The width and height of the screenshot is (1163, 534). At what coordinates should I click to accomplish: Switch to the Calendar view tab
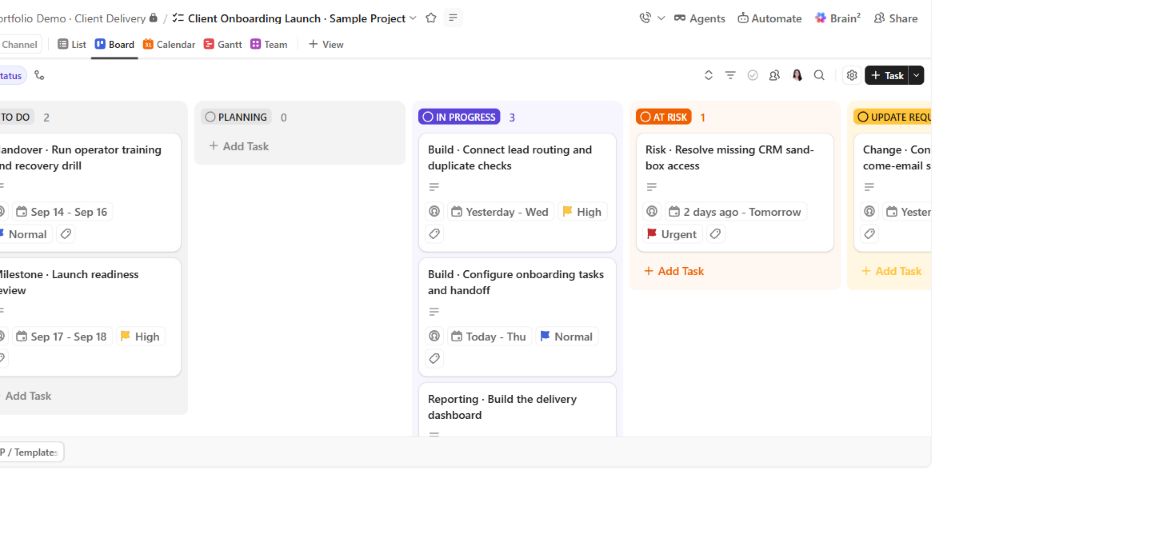(169, 44)
